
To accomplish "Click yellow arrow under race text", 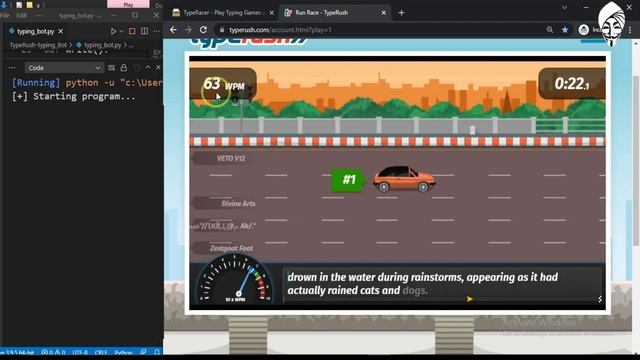I will 469,299.
